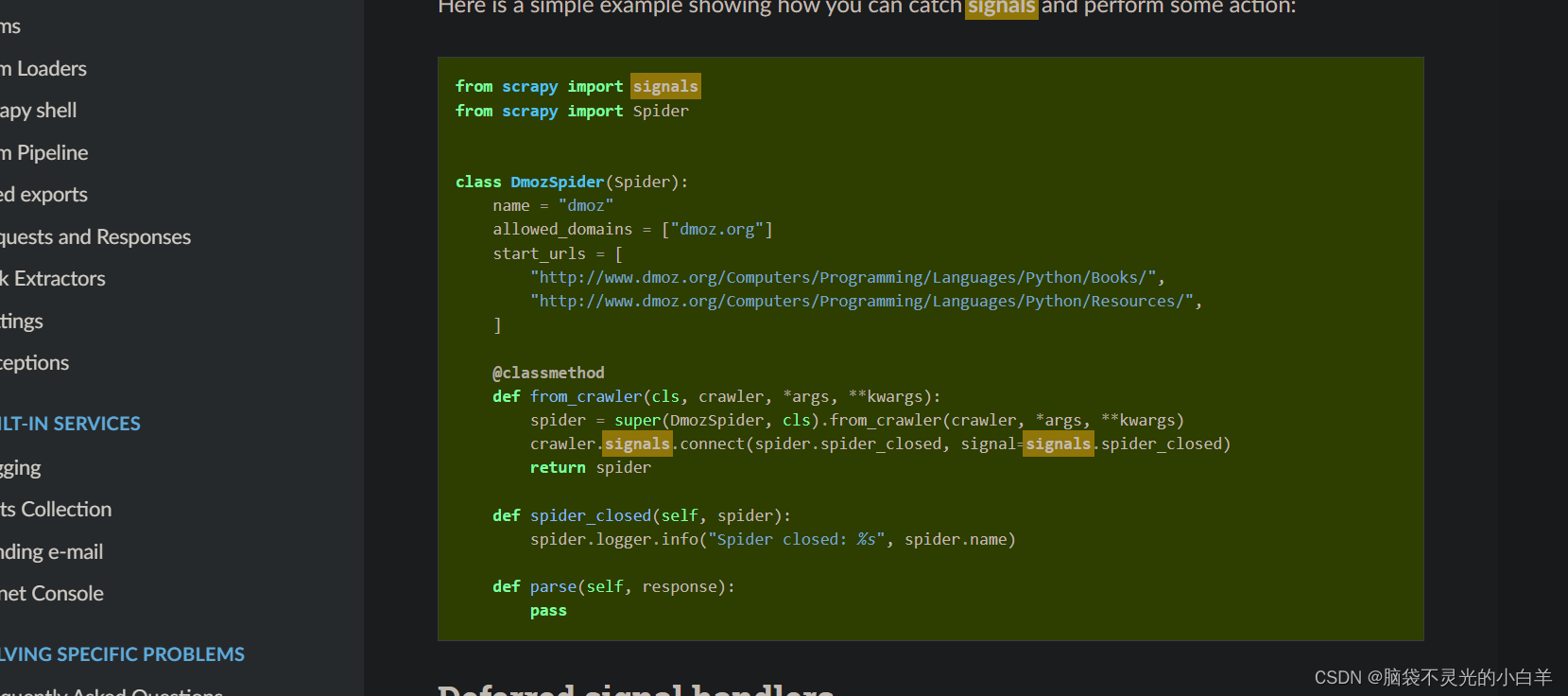1568x696 pixels.
Task: Click the super keyword in the code
Action: (x=638, y=420)
